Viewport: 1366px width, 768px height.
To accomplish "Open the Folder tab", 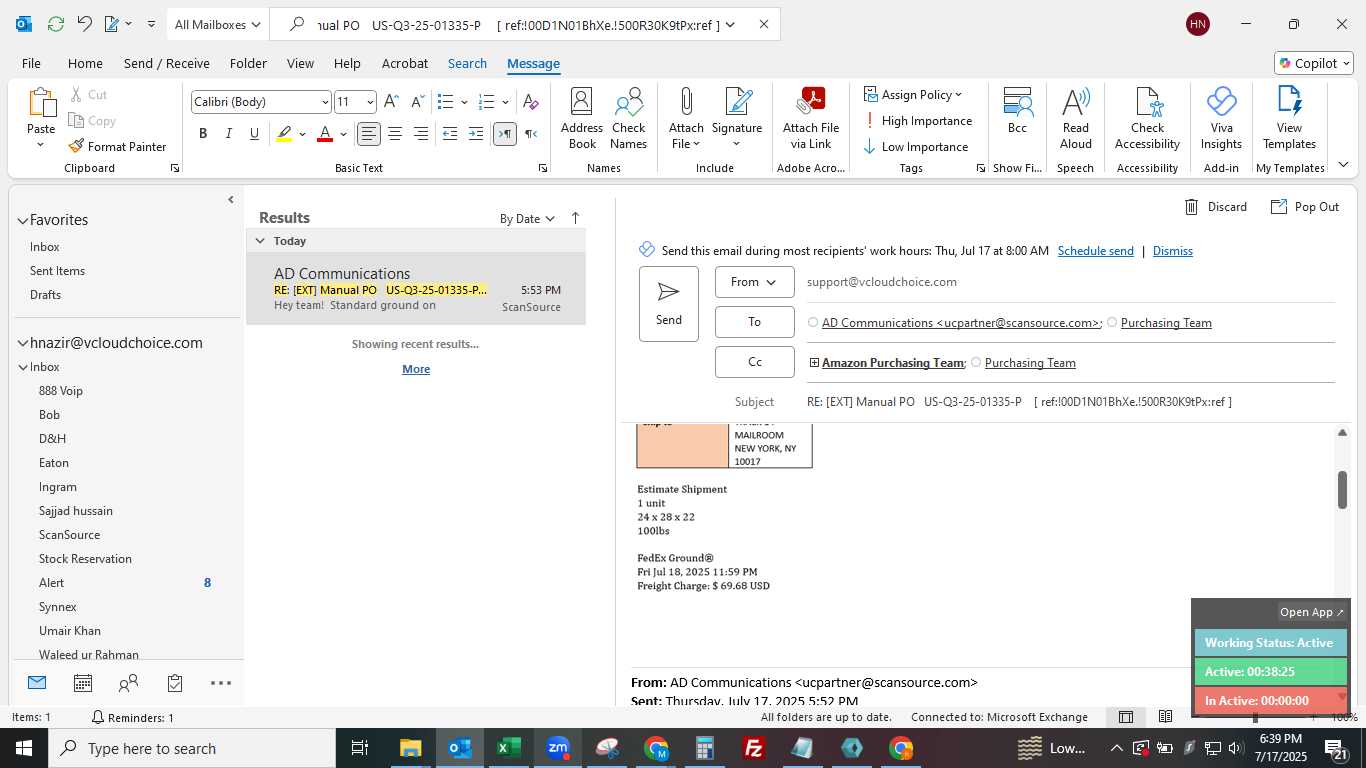I will [248, 63].
